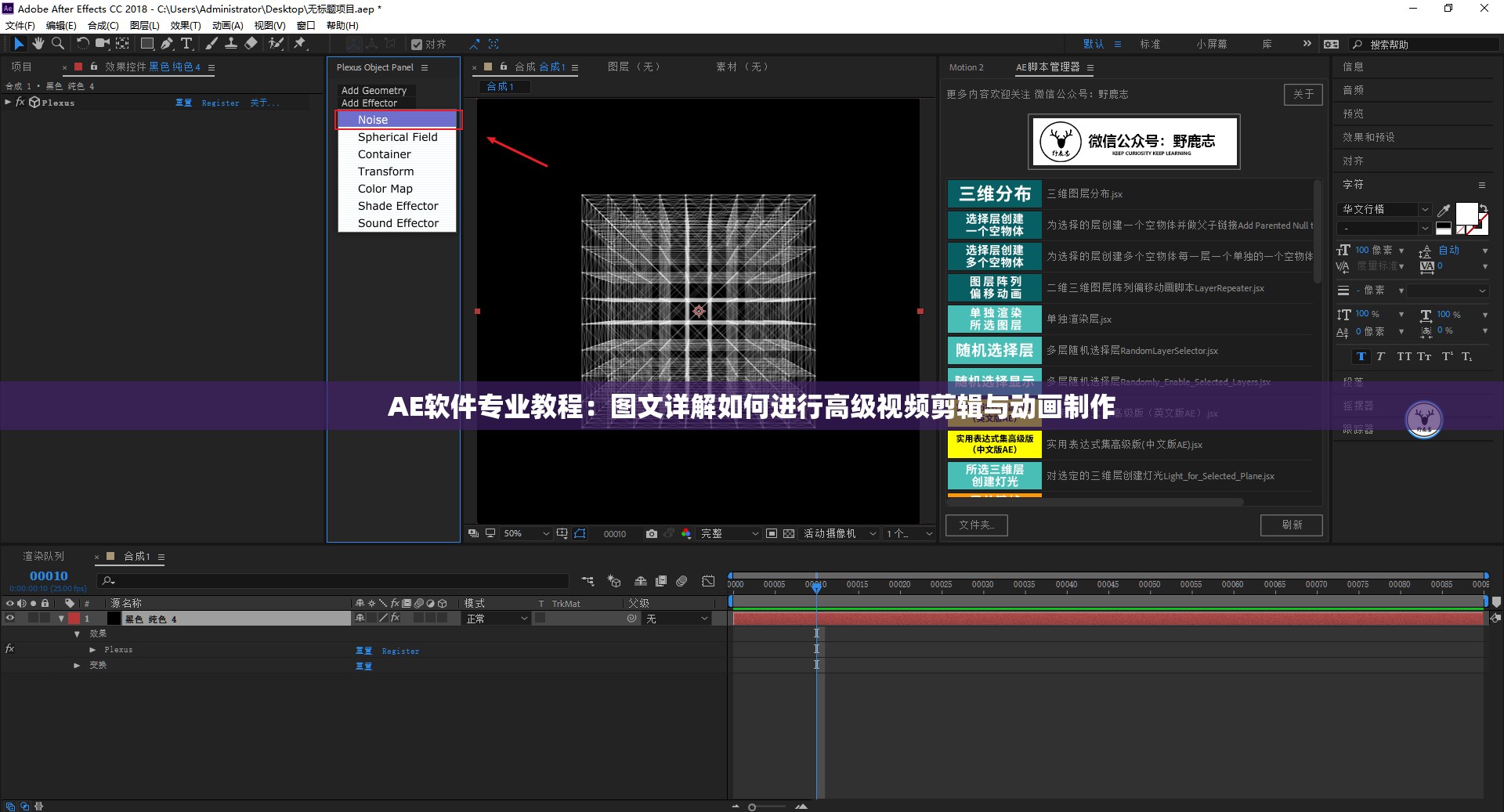Screen dimensions: 1504x812
Task: Open the 效果(T) menu
Action: (186, 26)
